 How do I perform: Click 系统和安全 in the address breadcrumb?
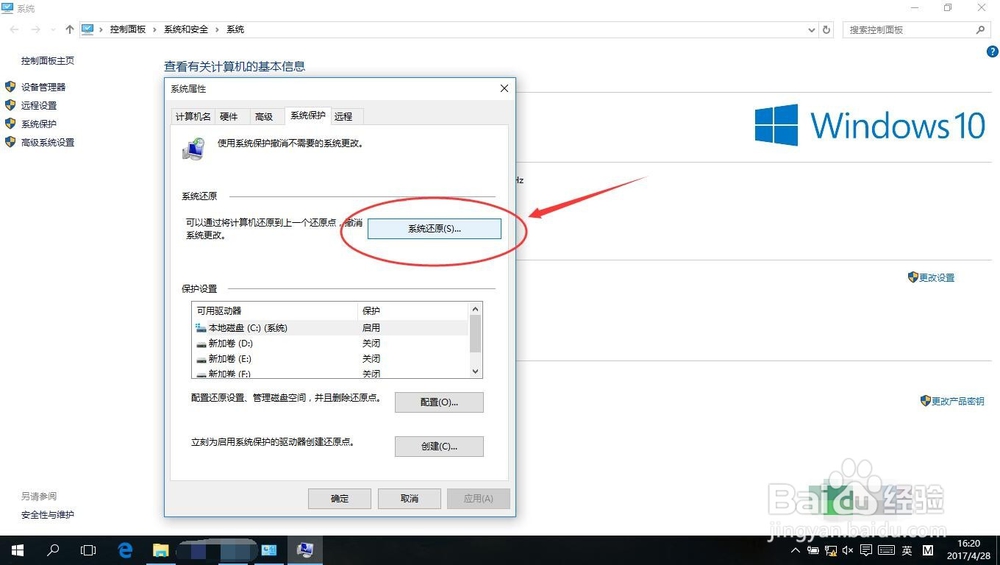186,29
